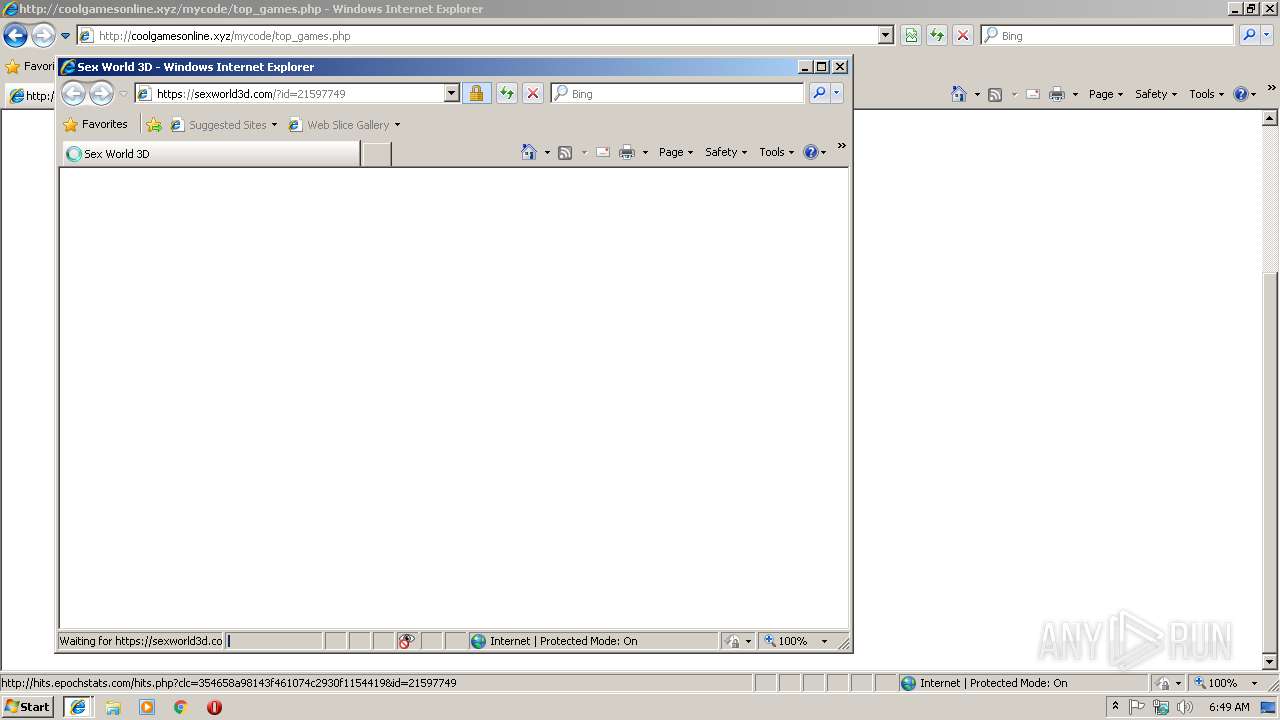This screenshot has width=1280, height=720.
Task: Open a new tab in the front window
Action: pos(376,154)
